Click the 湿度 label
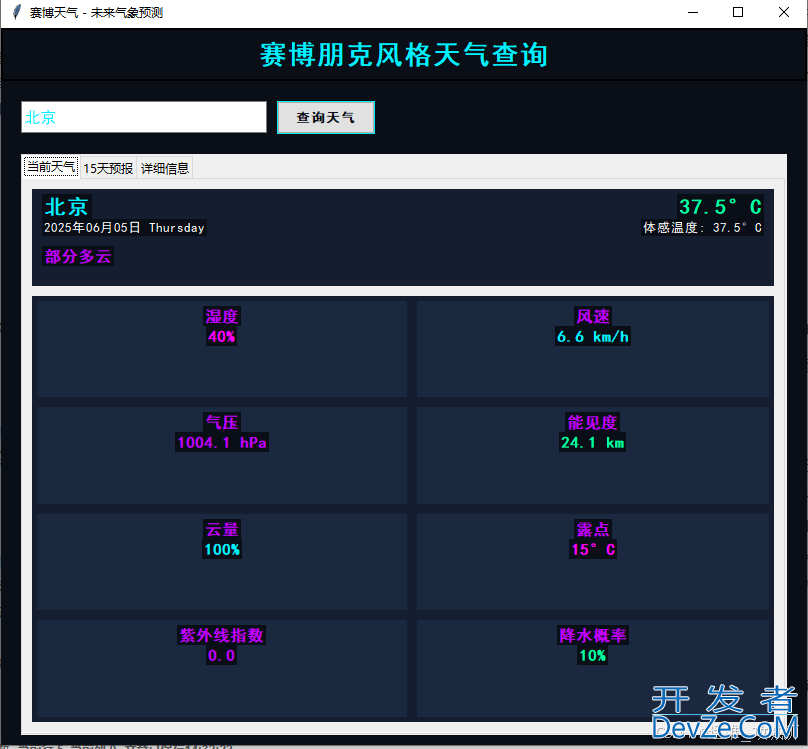The image size is (808, 749). coord(222,316)
